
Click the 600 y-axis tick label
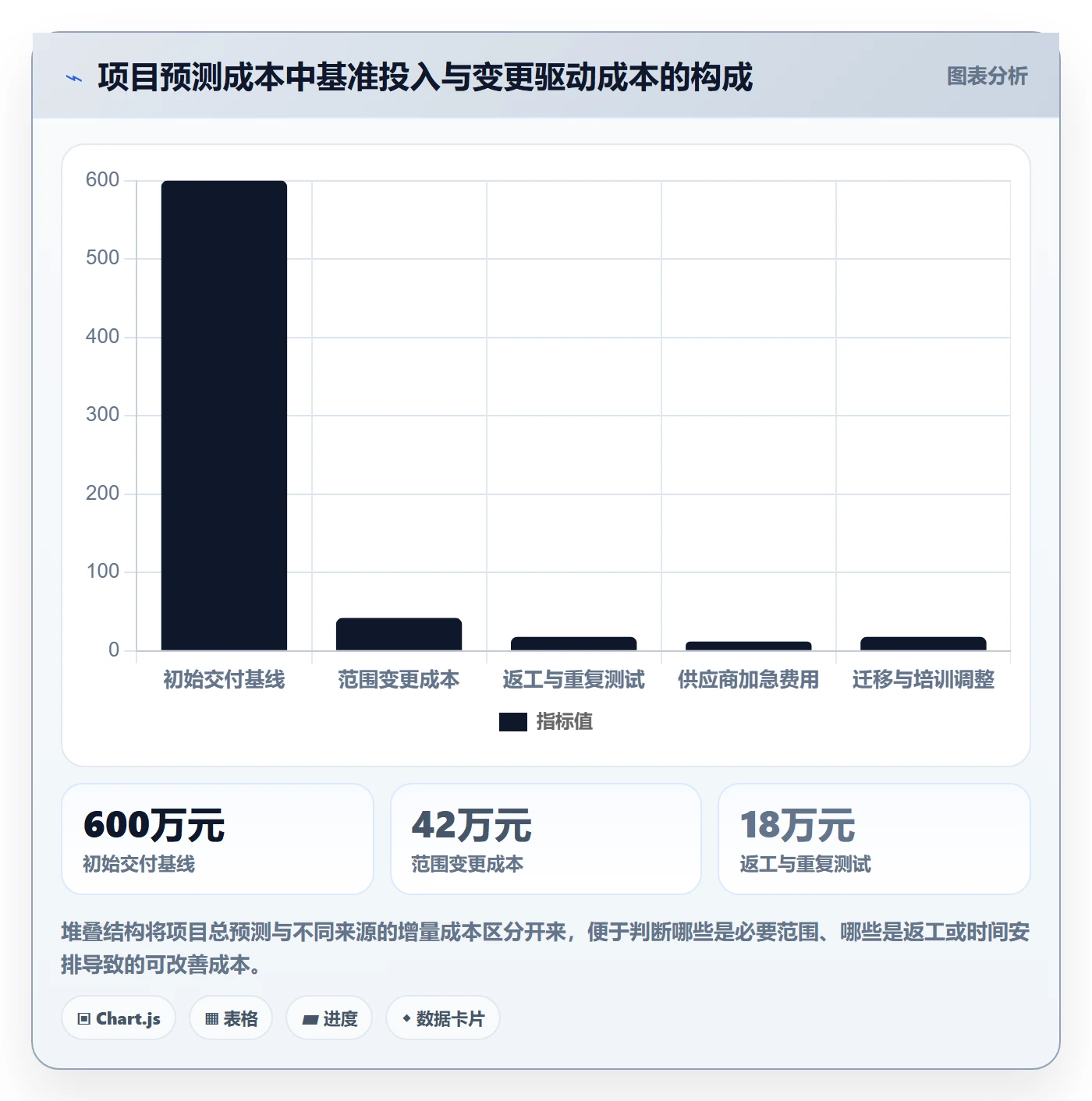click(102, 180)
